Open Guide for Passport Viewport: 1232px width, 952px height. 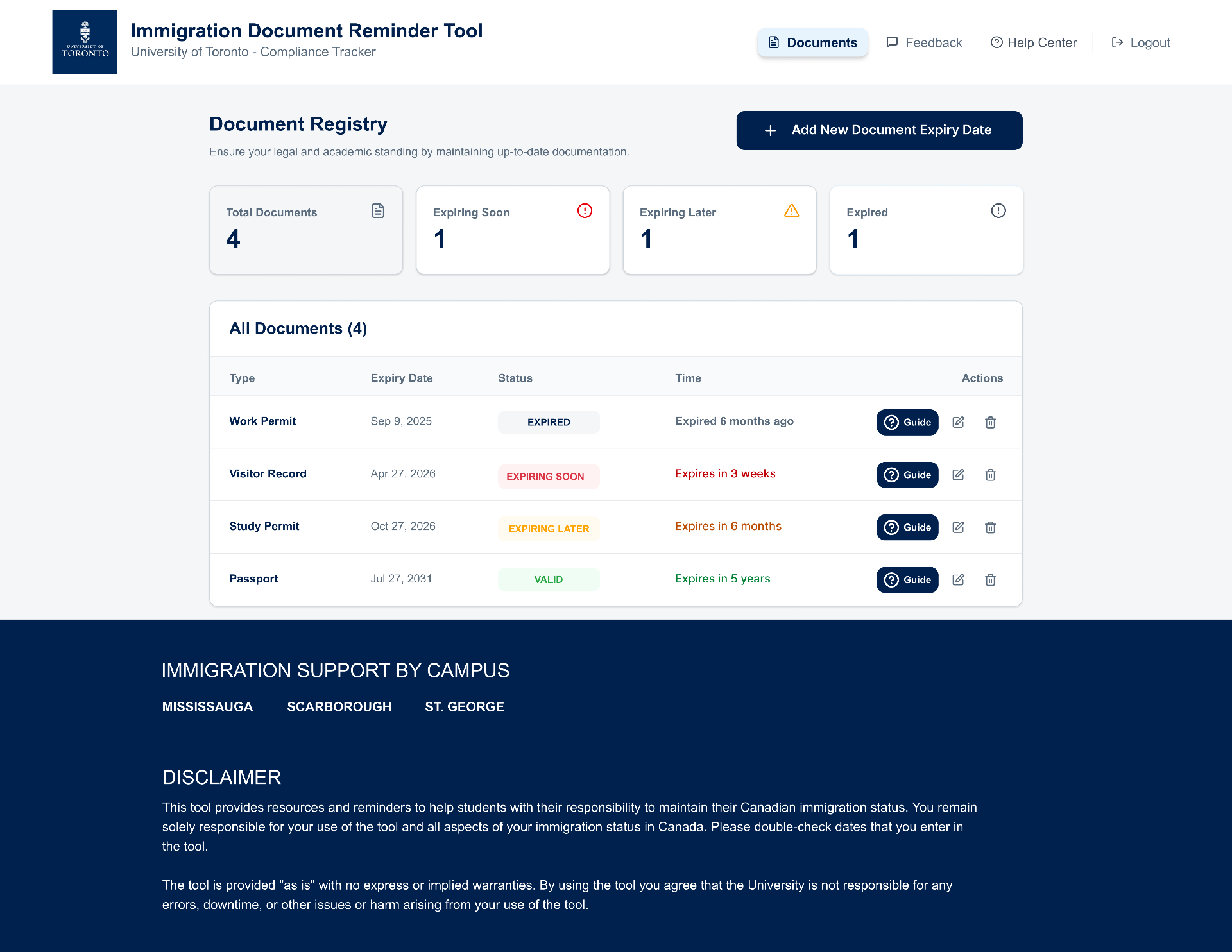click(x=907, y=580)
